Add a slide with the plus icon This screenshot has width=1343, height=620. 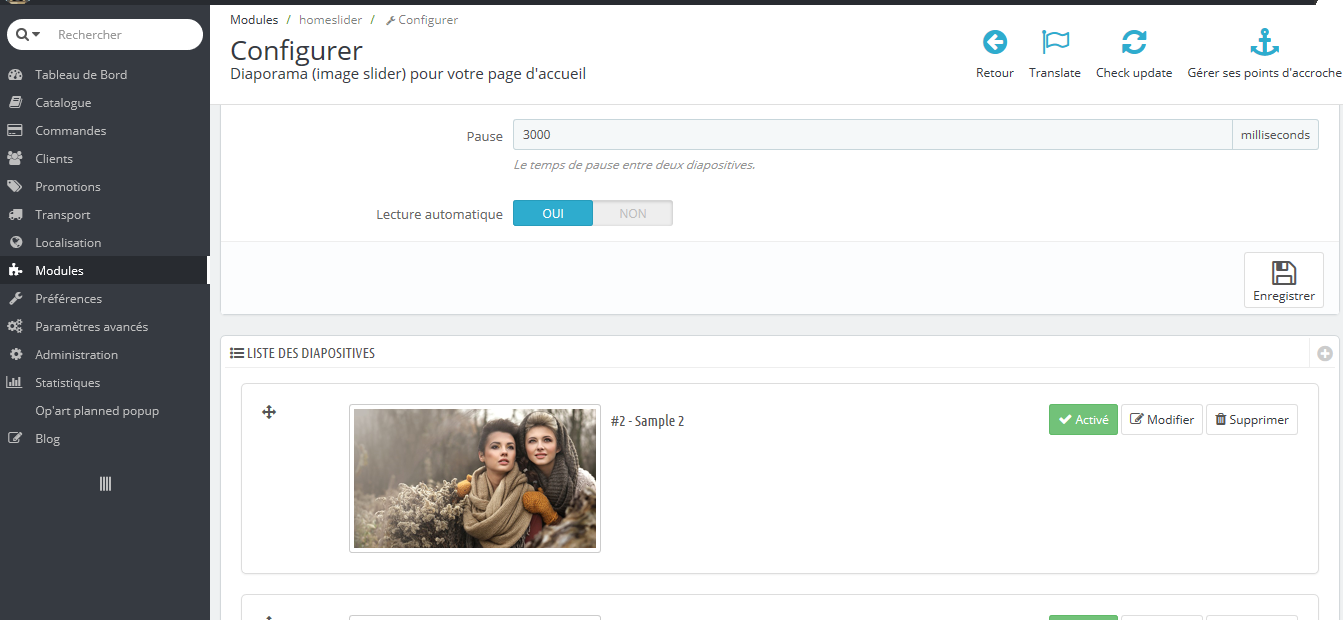[x=1325, y=353]
